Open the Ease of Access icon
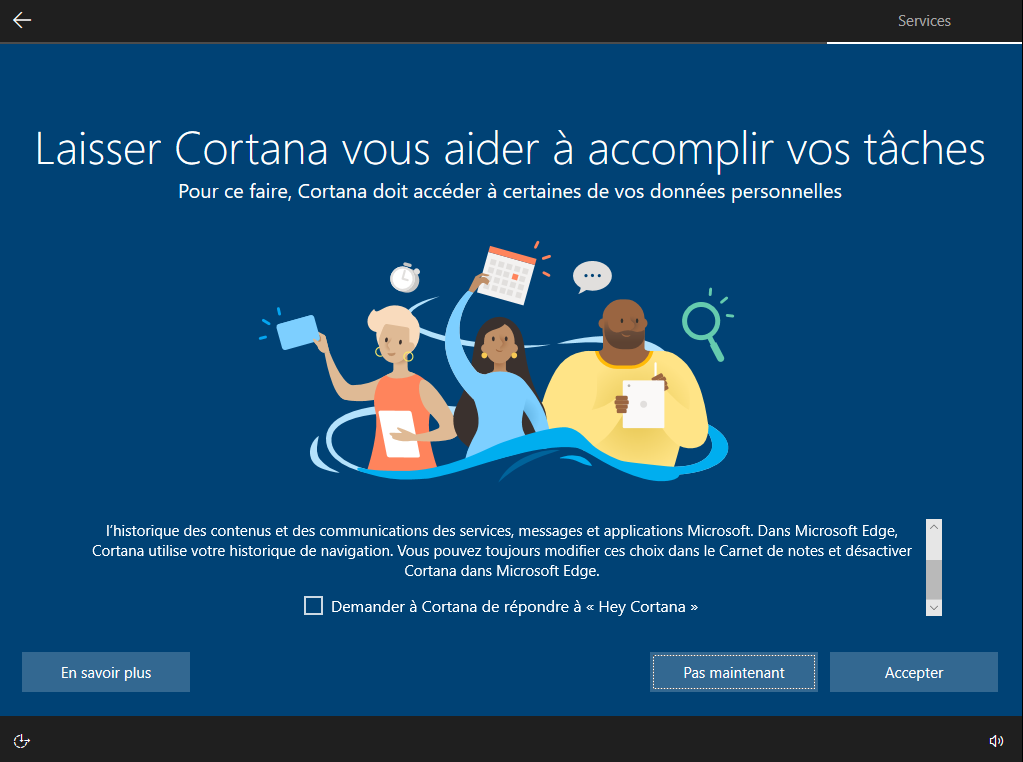 (22, 741)
